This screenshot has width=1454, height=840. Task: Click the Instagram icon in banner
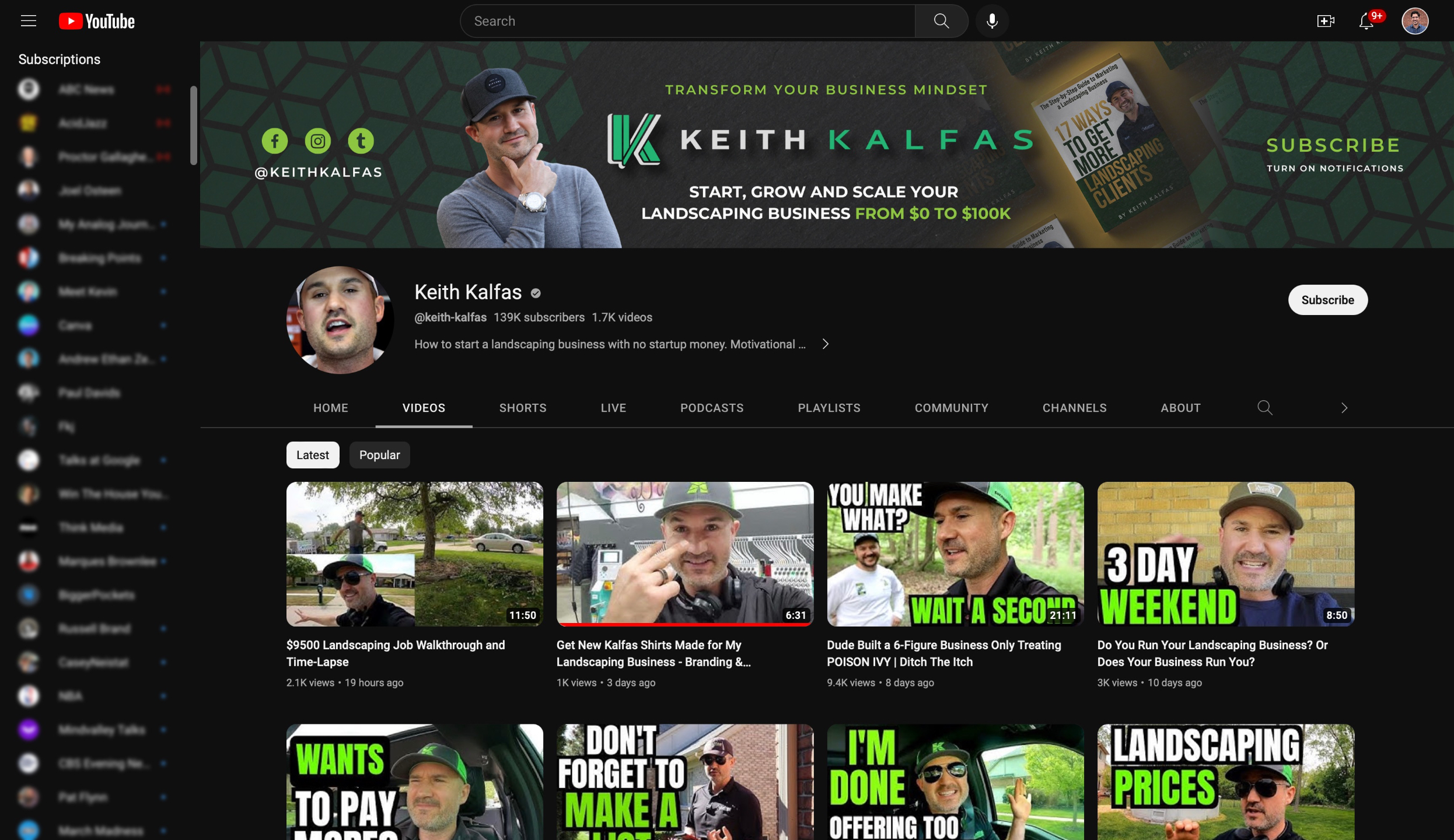(x=318, y=141)
